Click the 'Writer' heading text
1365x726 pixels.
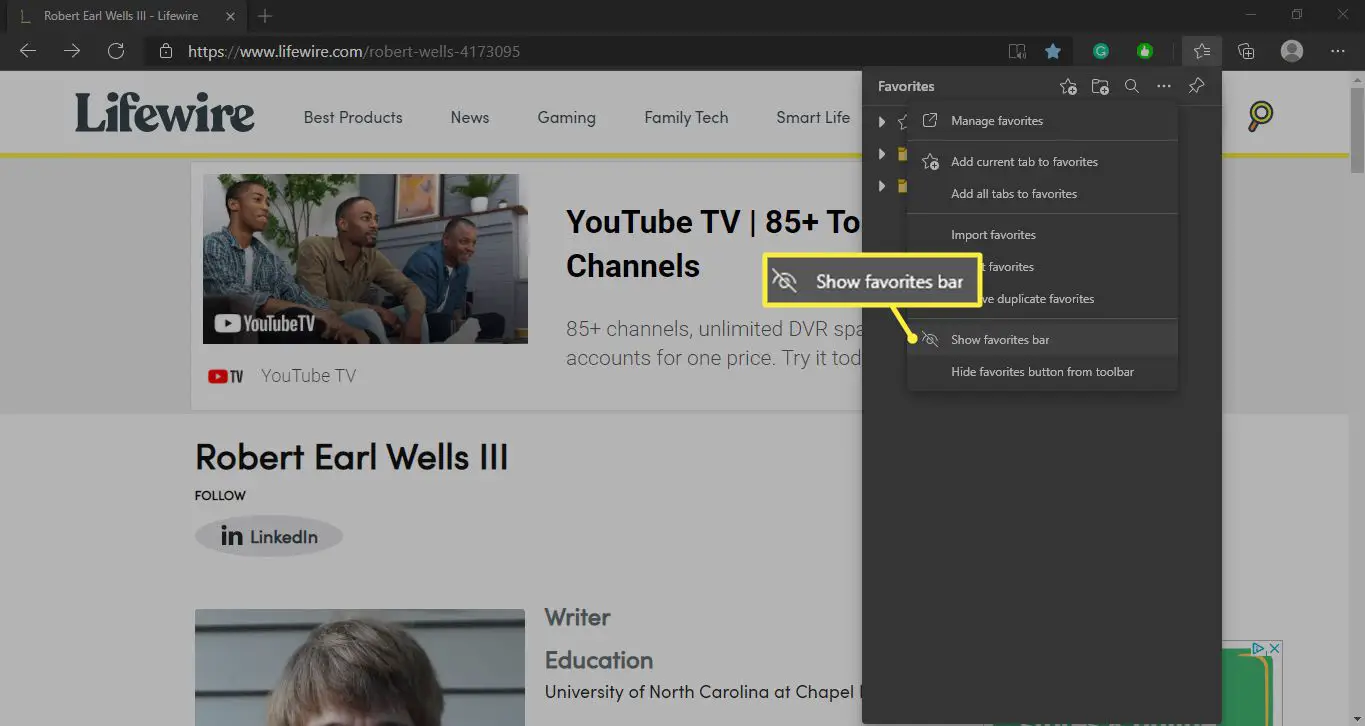pos(577,617)
